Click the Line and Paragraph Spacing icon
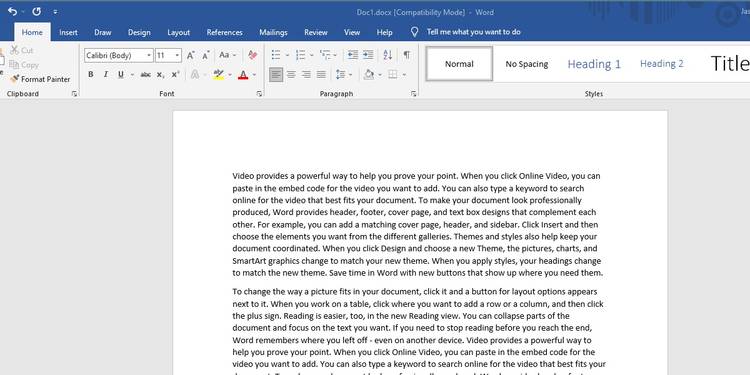This screenshot has height=375, width=750. point(341,75)
